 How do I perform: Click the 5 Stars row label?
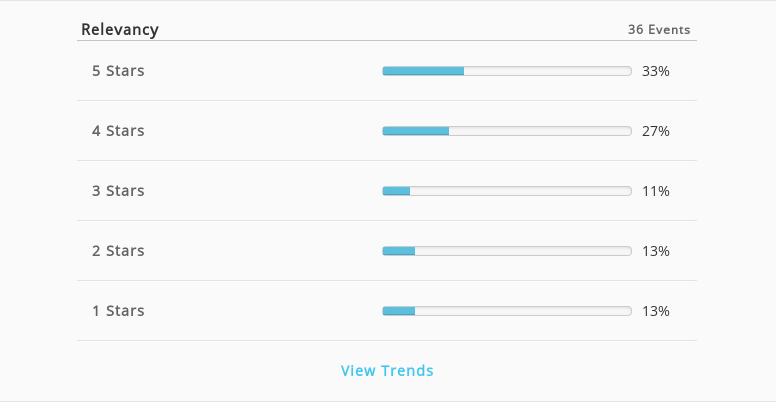coord(118,71)
